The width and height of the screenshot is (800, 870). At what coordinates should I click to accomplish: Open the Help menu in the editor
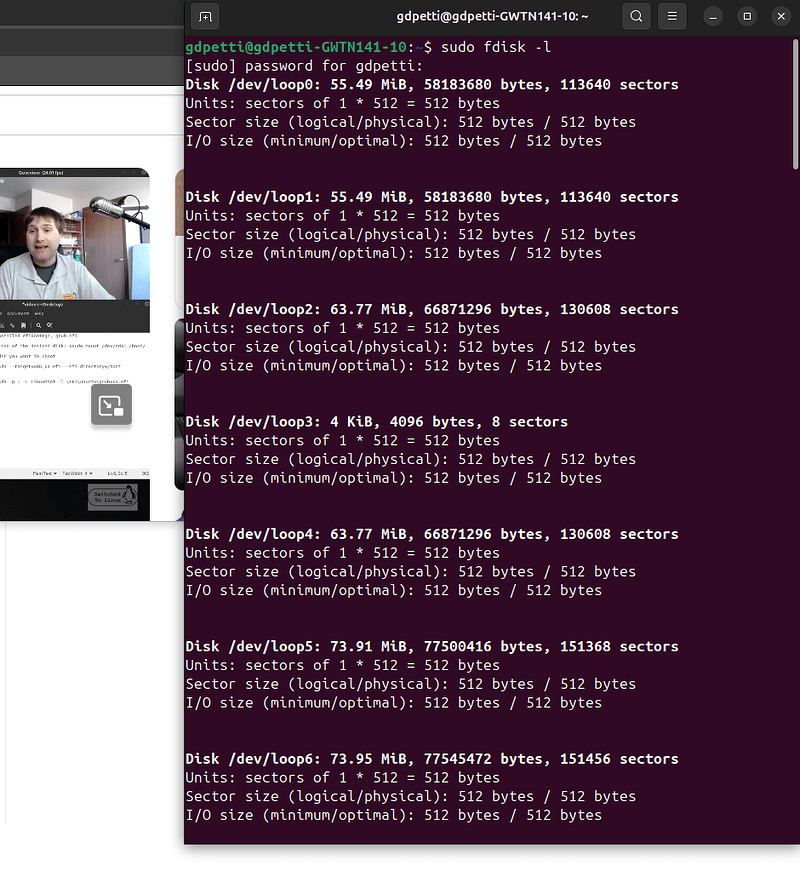point(39,313)
